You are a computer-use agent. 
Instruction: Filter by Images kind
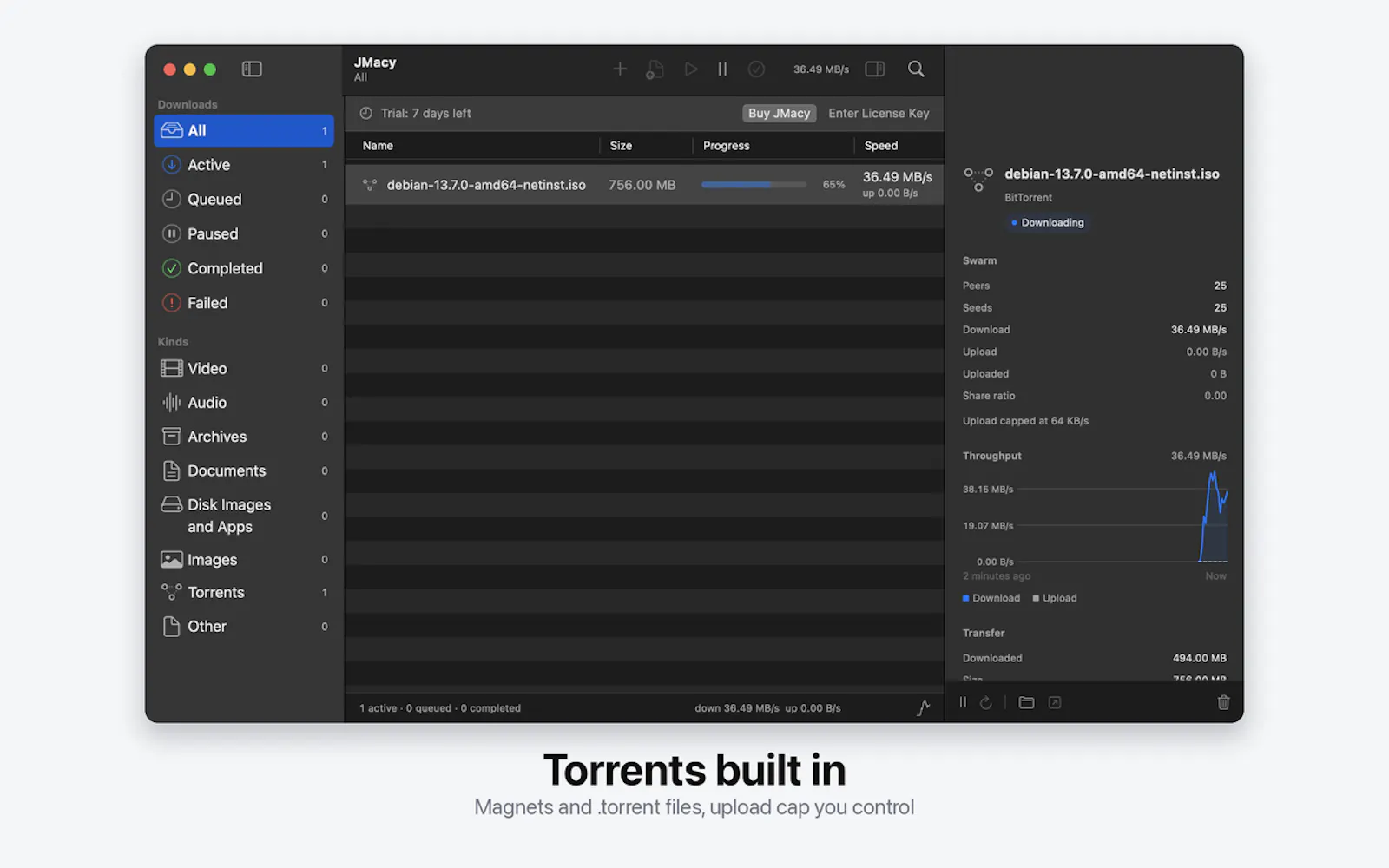[x=244, y=560]
